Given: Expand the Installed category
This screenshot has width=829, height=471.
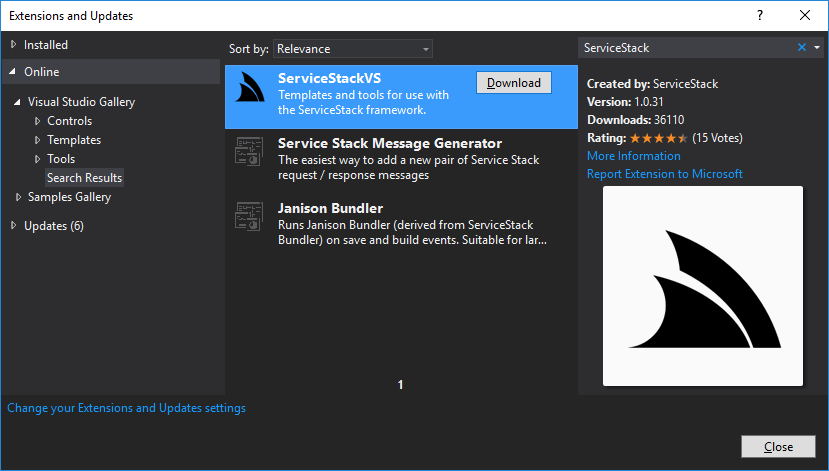Looking at the screenshot, I should coord(14,45).
